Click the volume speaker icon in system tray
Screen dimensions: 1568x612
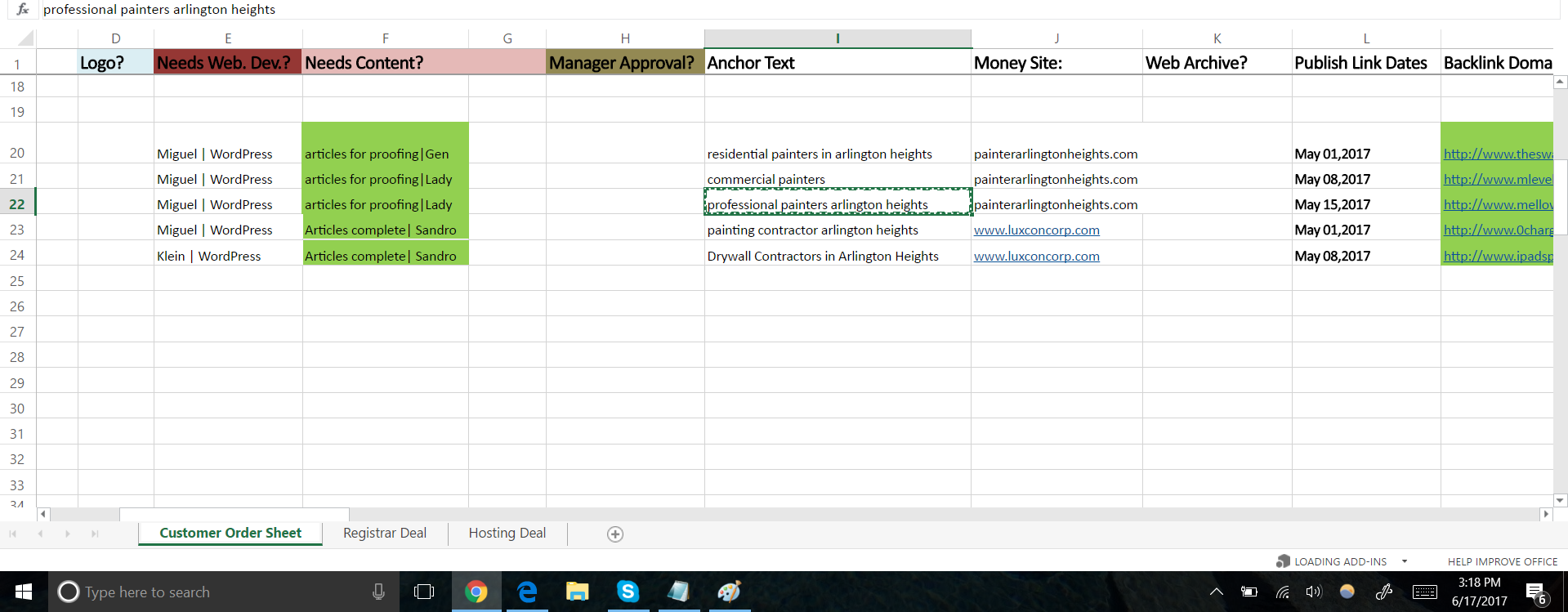point(1313,592)
